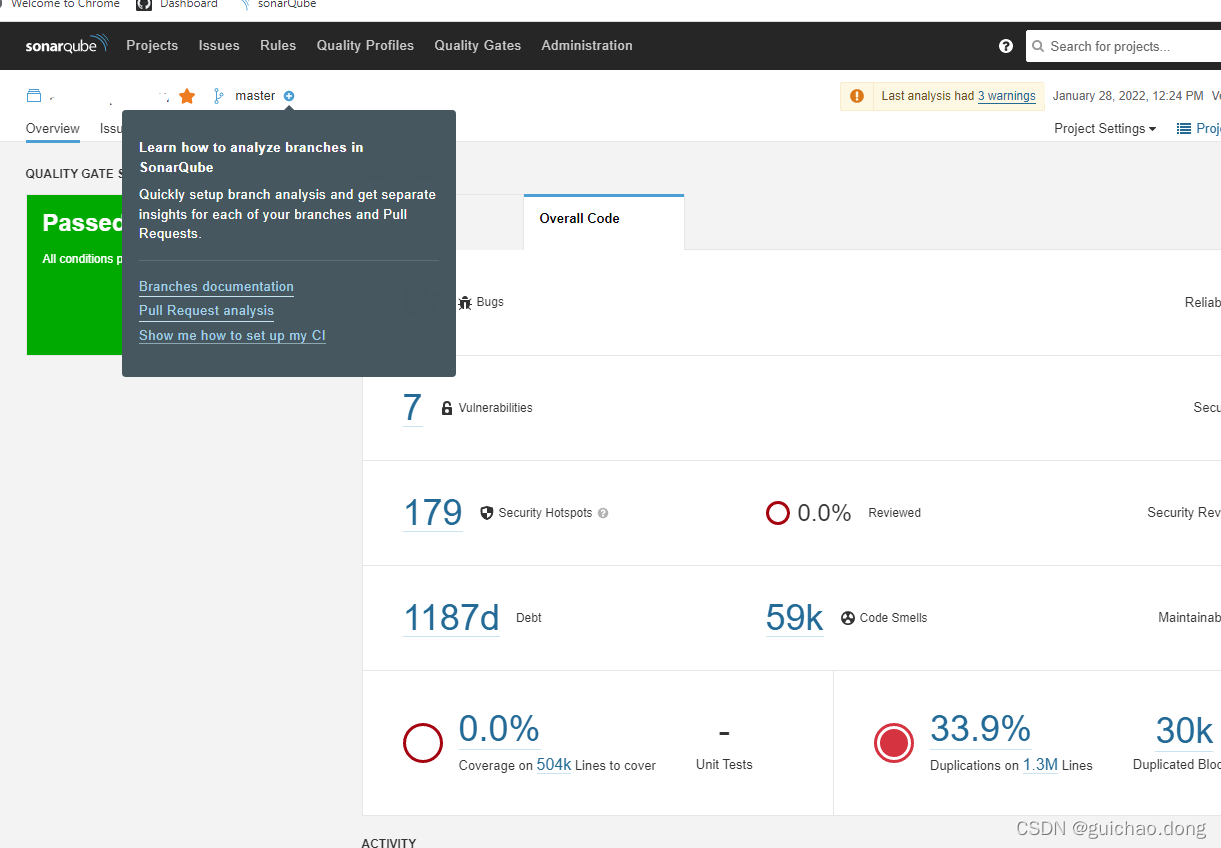
Task: Open Quality Gates
Action: (x=478, y=46)
